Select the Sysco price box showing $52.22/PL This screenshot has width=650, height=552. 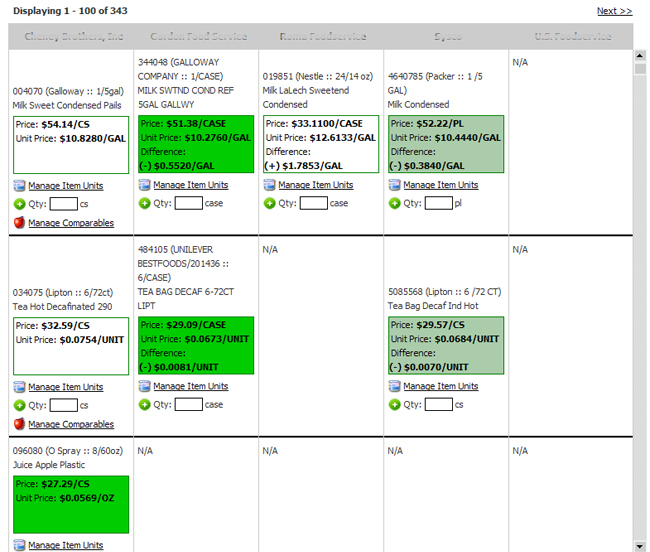pyautogui.click(x=446, y=144)
